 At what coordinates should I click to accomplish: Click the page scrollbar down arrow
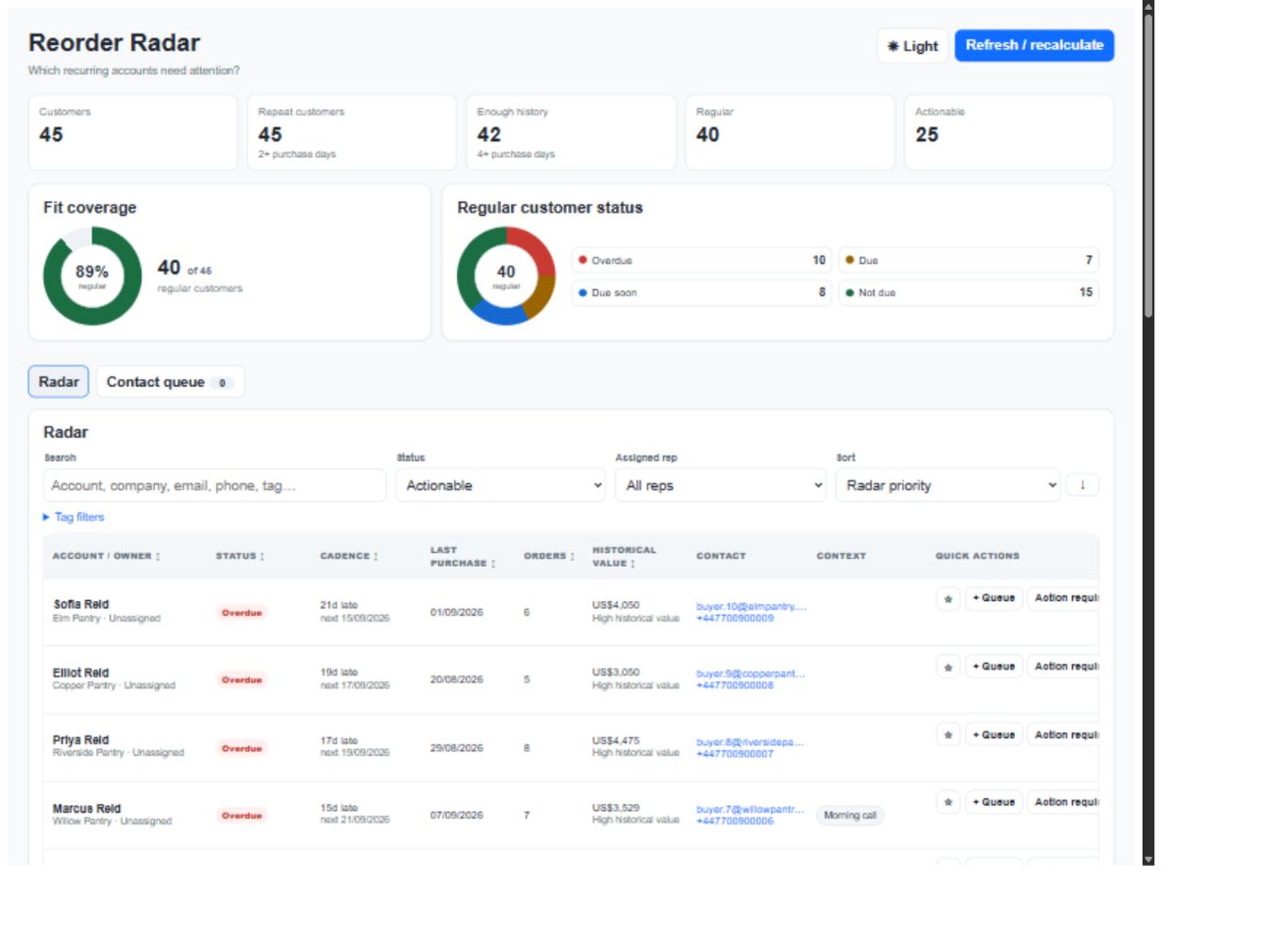1148,859
